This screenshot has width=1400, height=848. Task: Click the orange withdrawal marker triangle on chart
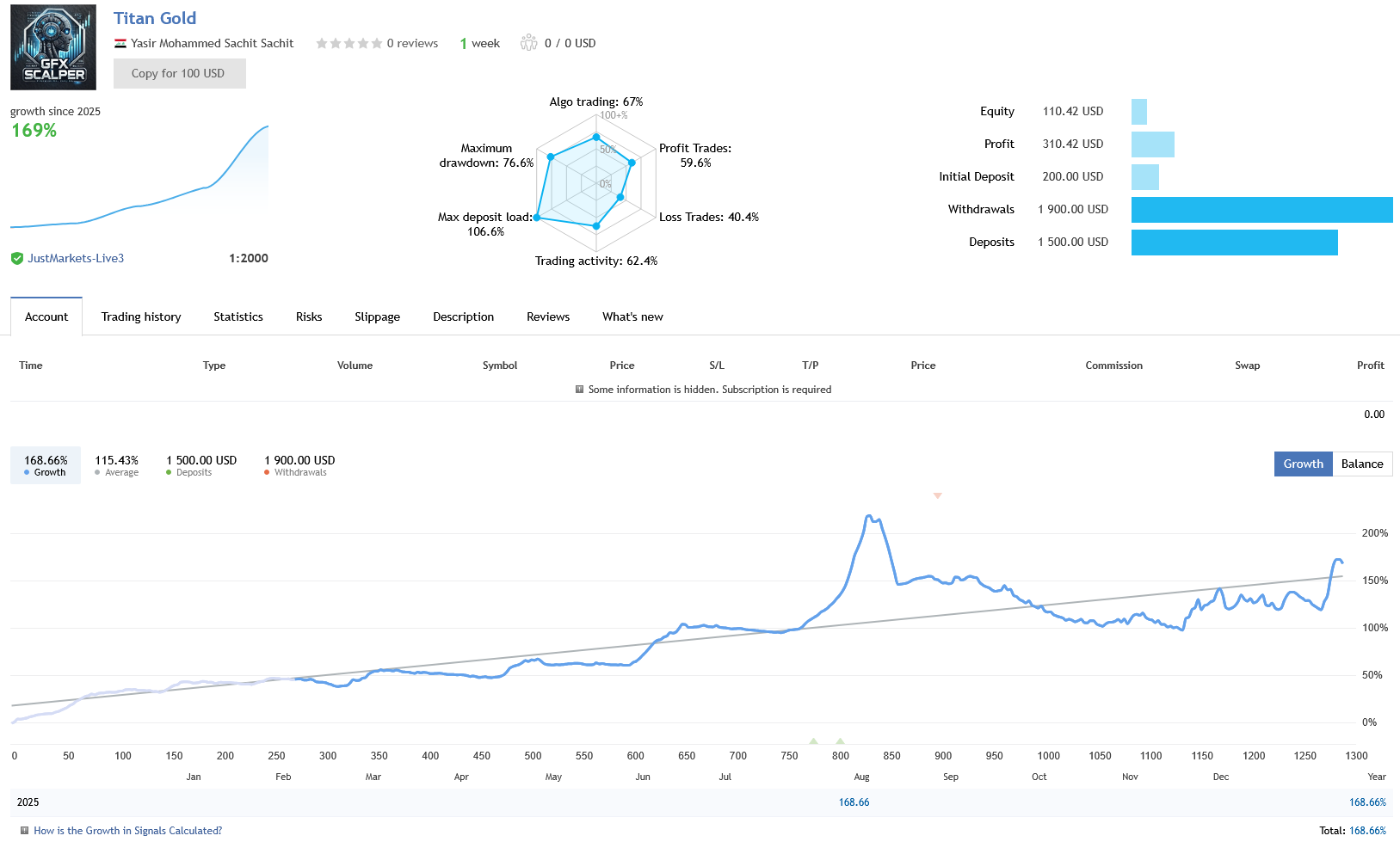tap(938, 495)
